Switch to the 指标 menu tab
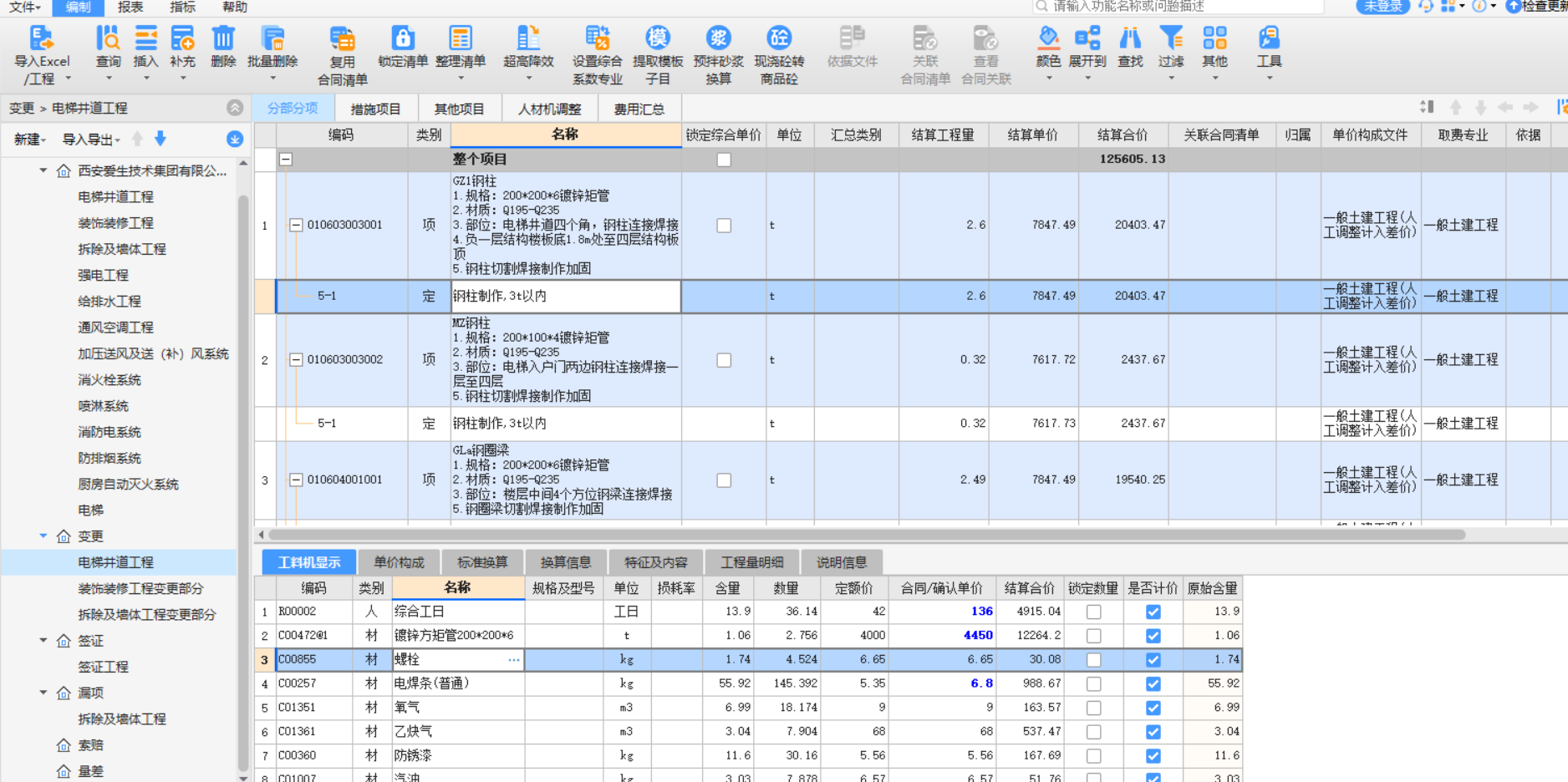The width and height of the screenshot is (1568, 782). (x=182, y=7)
